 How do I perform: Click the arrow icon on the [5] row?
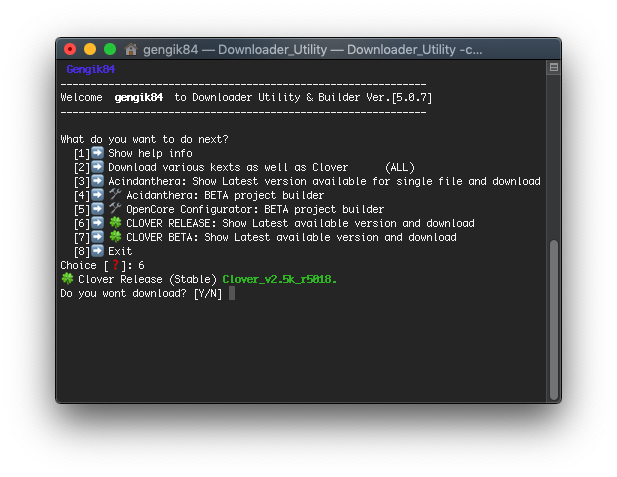point(98,209)
